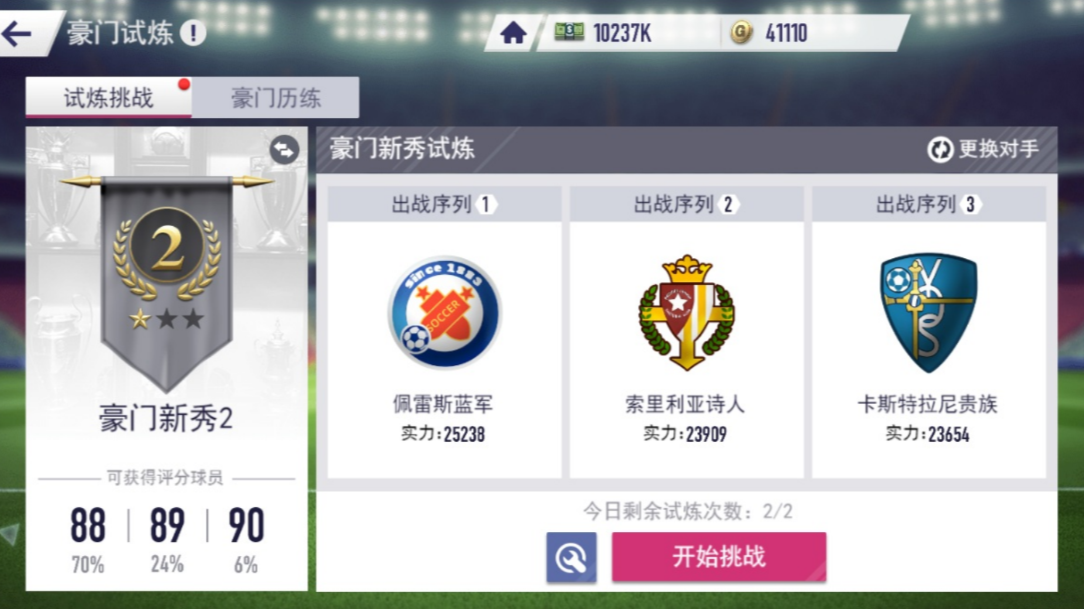Go back using the top-left arrow
Image resolution: width=1084 pixels, height=609 pixels.
17,32
